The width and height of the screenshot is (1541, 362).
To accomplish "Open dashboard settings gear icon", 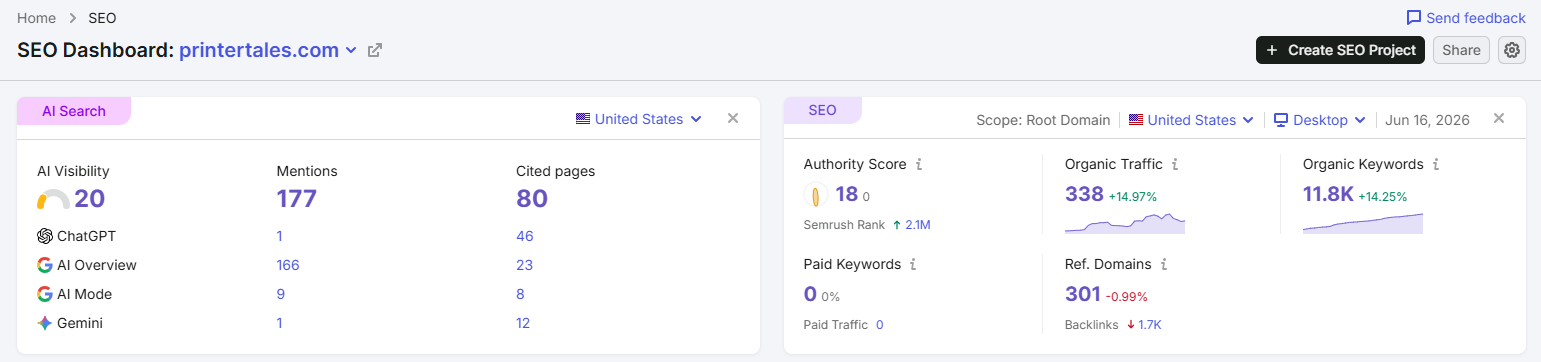I will (x=1512, y=50).
